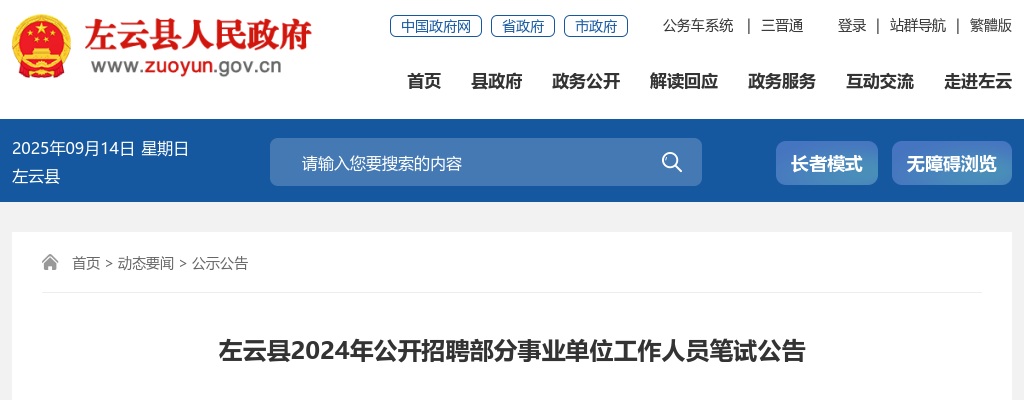Click 登录 to sign in

[x=852, y=26]
